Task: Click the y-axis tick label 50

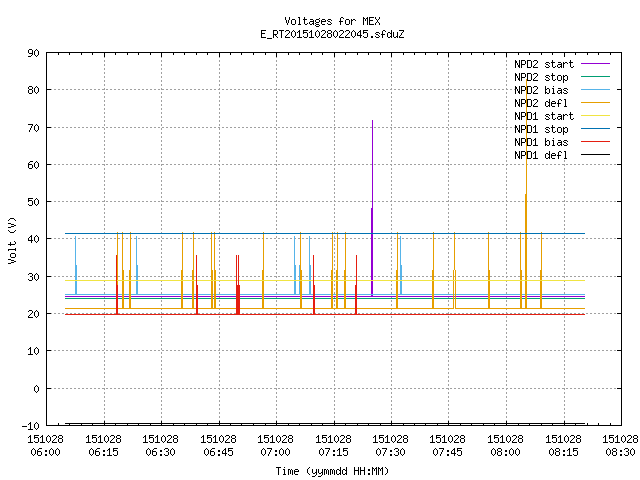Action: coord(33,202)
